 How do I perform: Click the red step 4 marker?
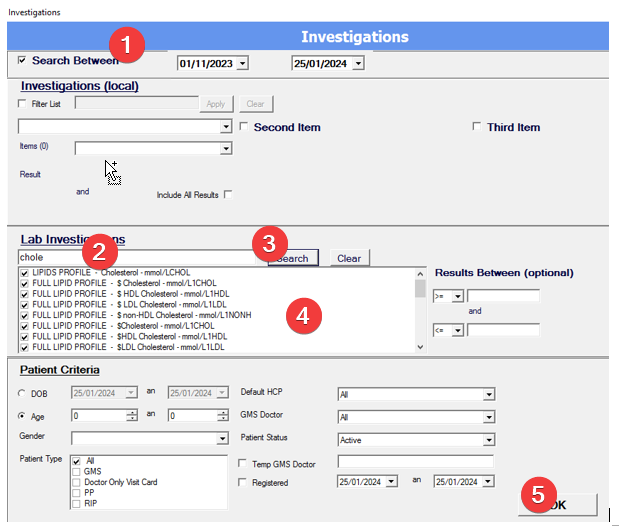click(304, 315)
